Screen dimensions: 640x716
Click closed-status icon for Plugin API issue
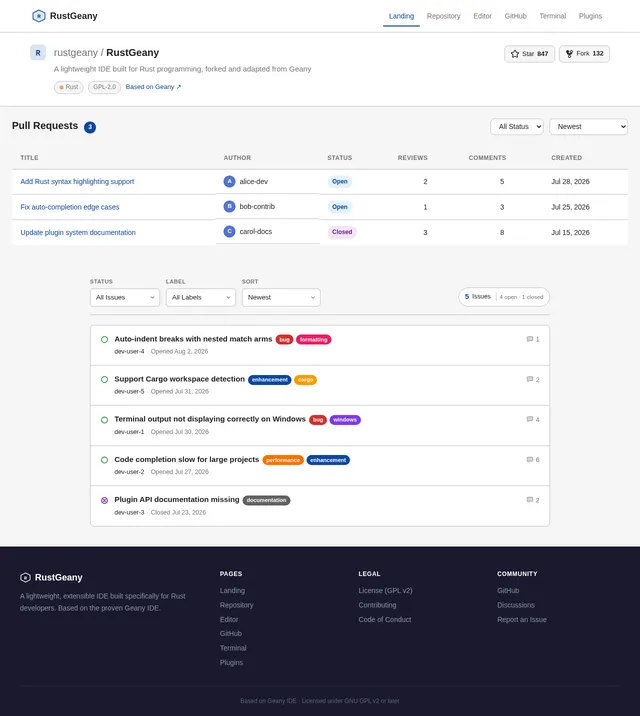pos(105,500)
